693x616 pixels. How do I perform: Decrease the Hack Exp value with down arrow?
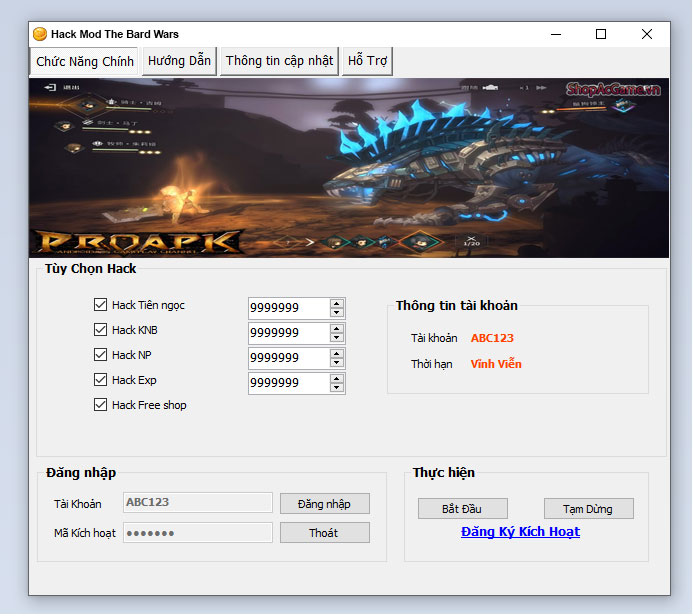[x=336, y=388]
